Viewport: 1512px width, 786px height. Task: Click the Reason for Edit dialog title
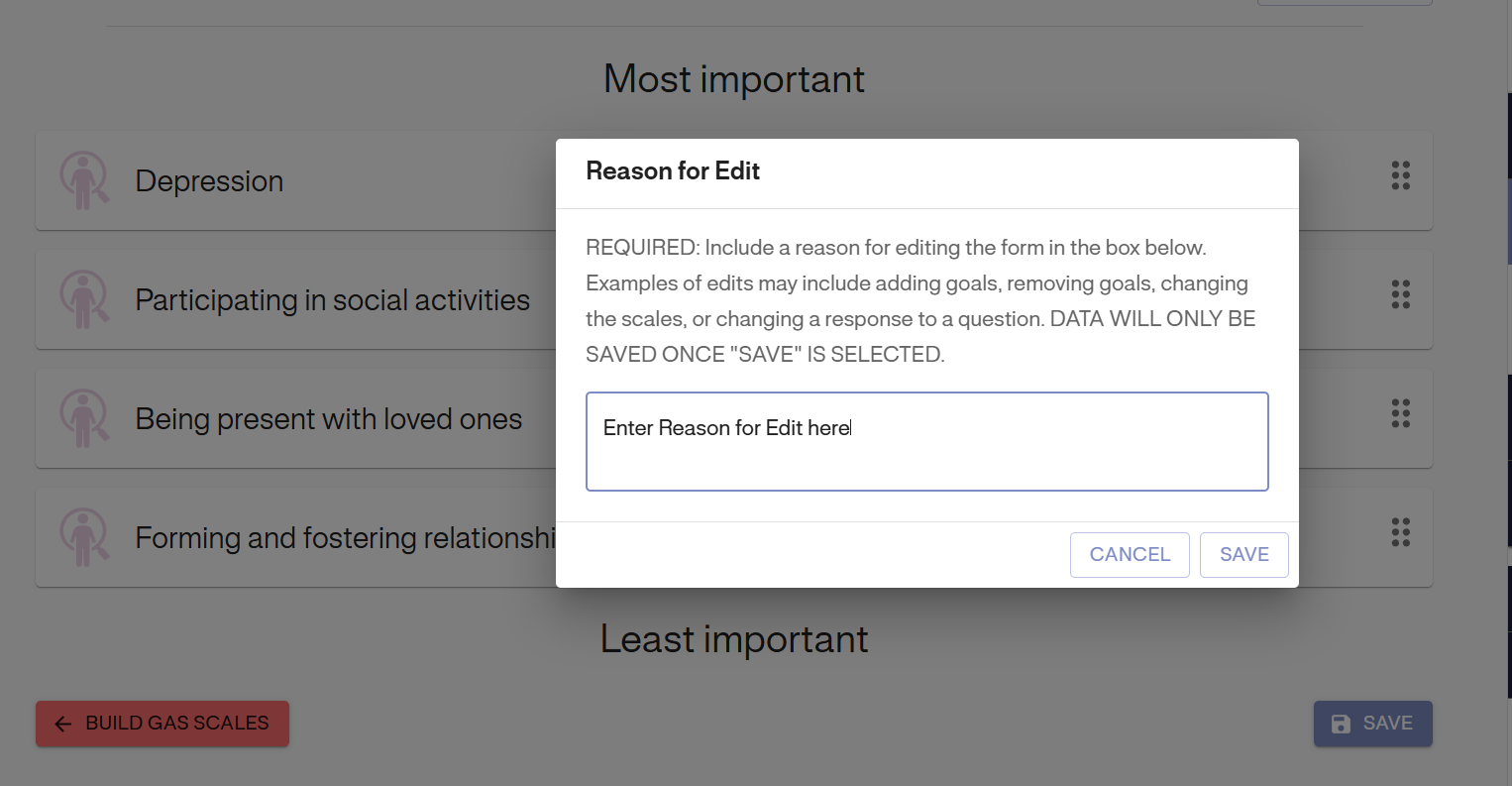click(x=673, y=171)
